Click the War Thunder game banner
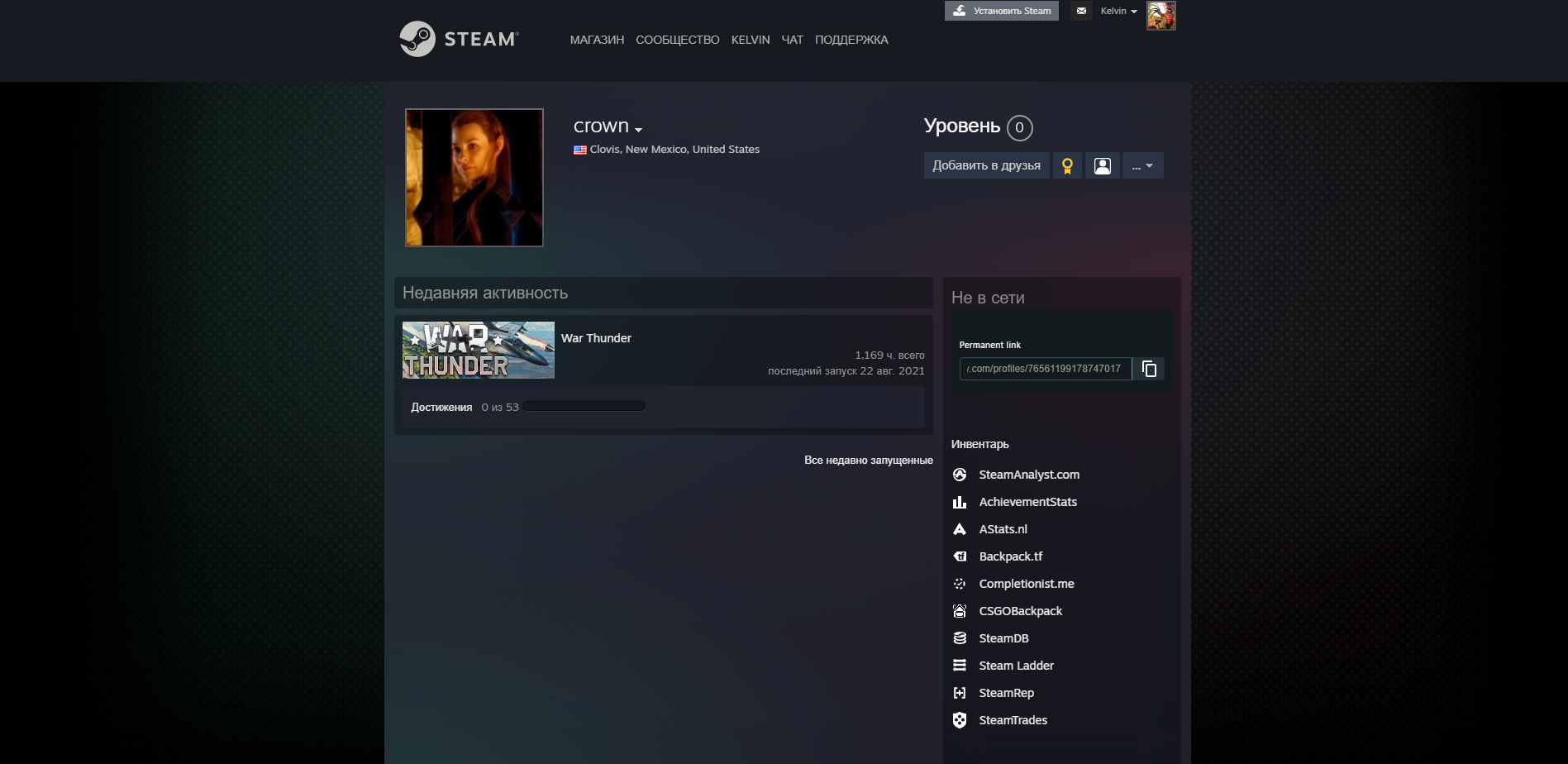This screenshot has width=1568, height=764. click(478, 350)
